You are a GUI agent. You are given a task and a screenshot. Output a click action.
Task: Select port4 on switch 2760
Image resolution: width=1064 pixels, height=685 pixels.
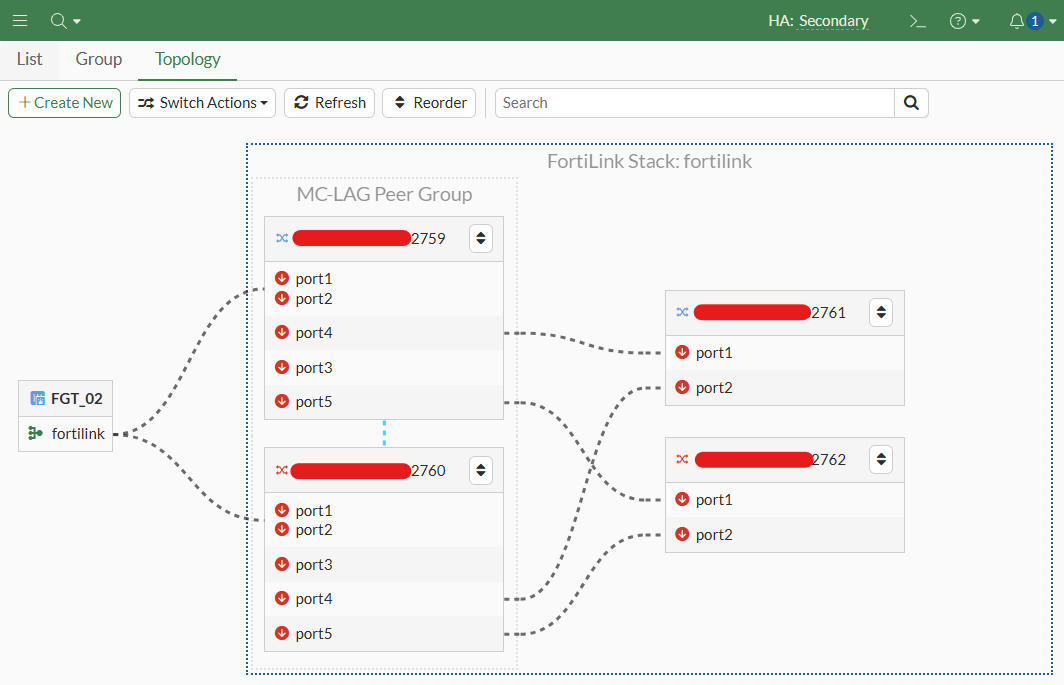384,599
